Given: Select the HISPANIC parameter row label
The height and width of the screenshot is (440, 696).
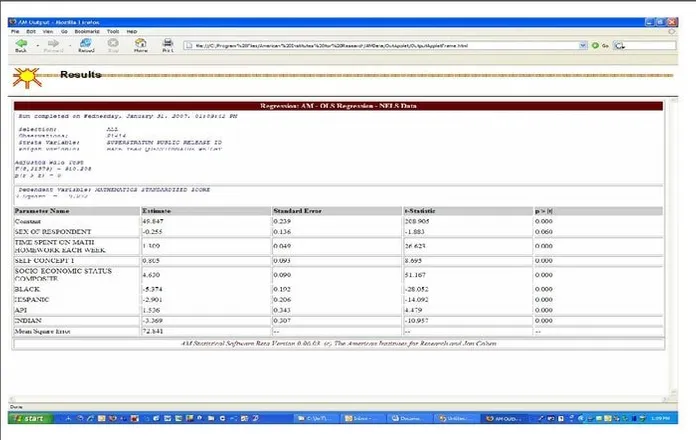Looking at the screenshot, I should [32, 300].
